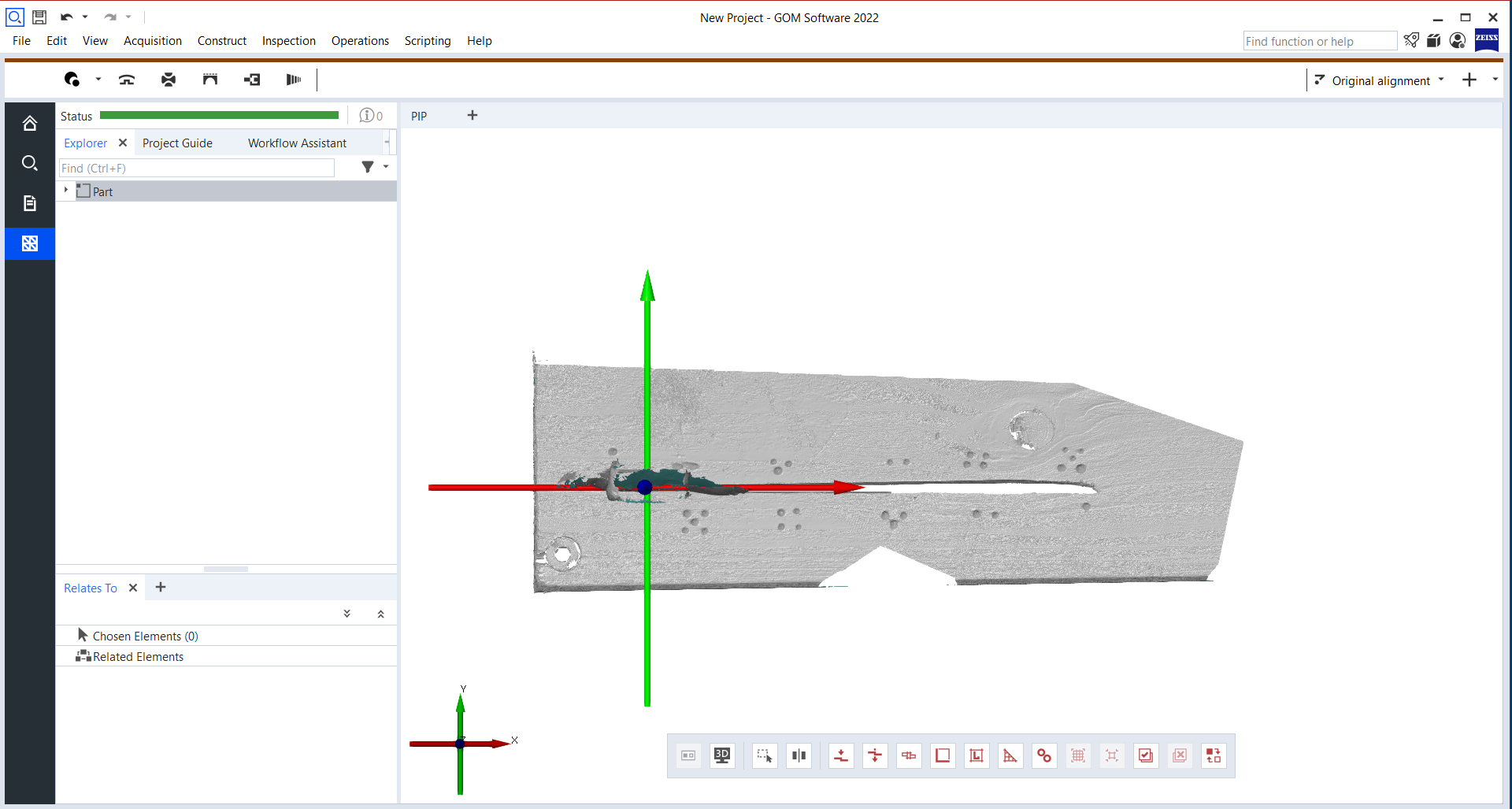The height and width of the screenshot is (809, 1512).
Task: Switch to the Relates To tab
Action: [x=90, y=588]
